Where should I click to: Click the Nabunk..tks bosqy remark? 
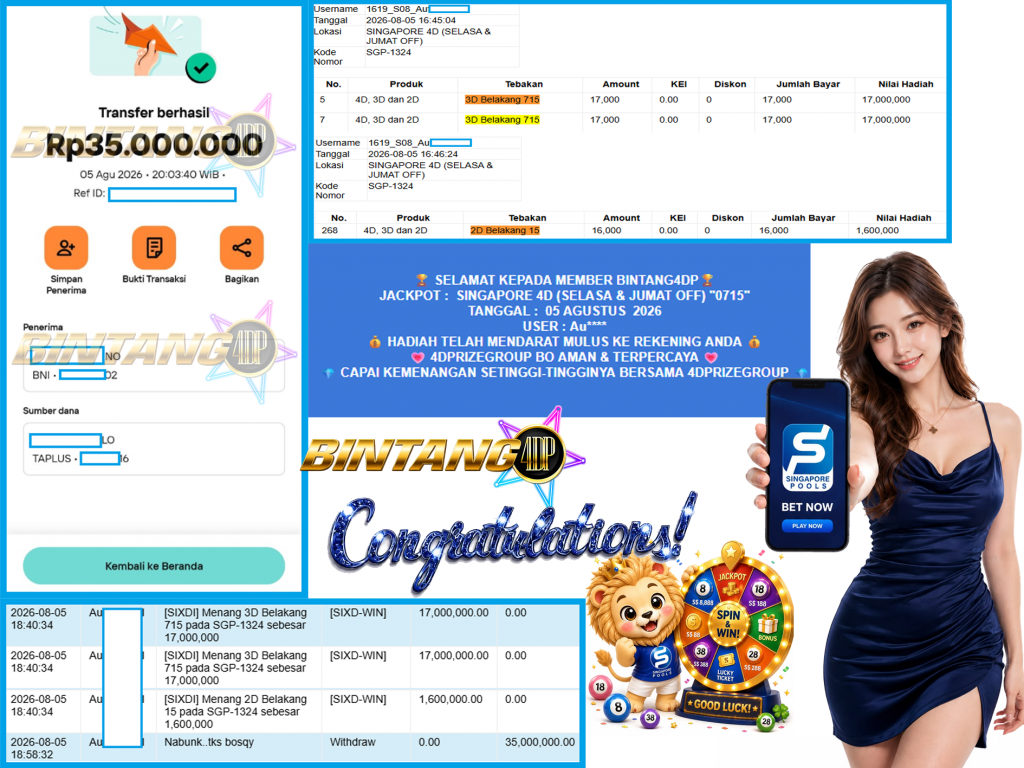[209, 742]
